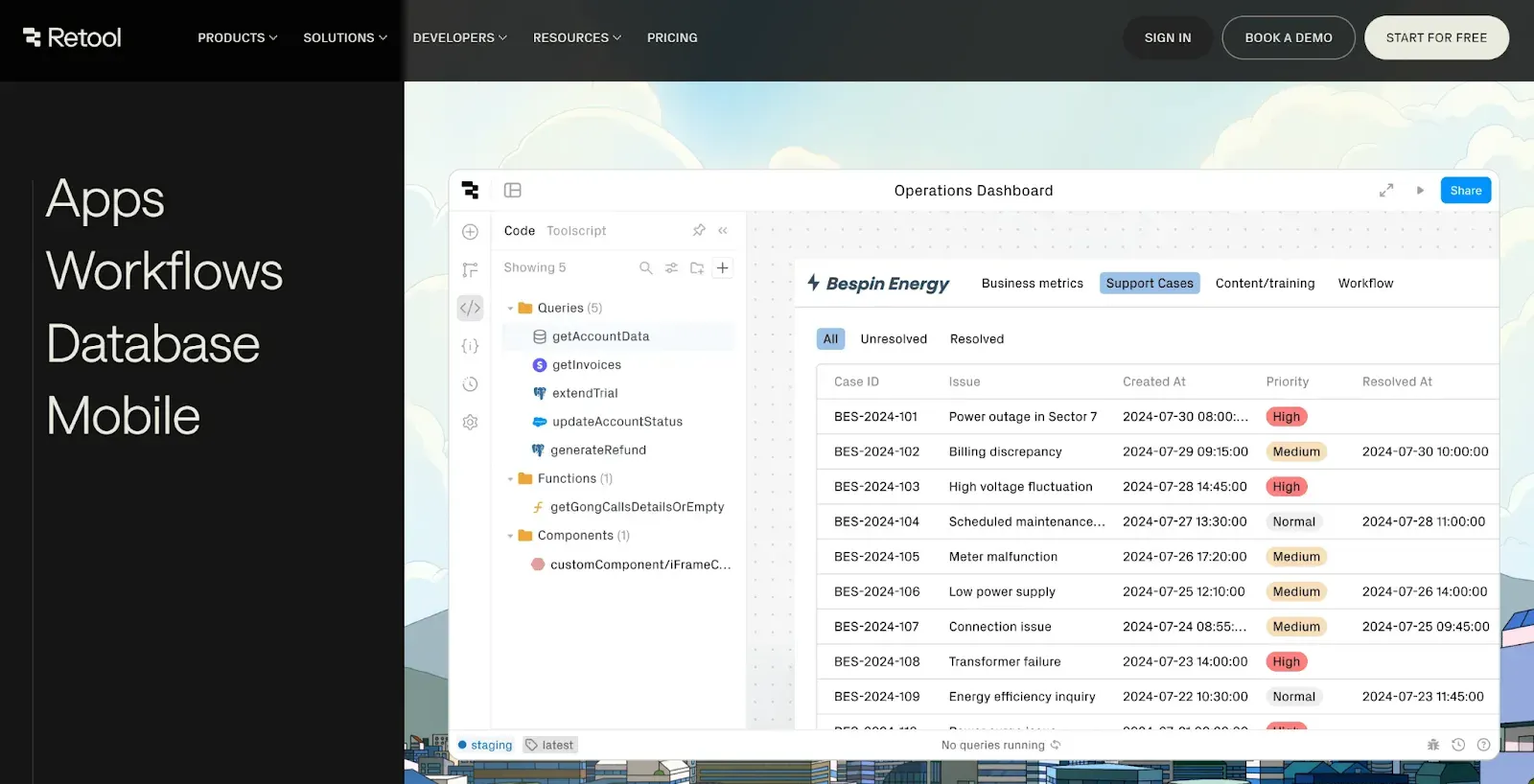Open the state inspector braces icon

470,346
